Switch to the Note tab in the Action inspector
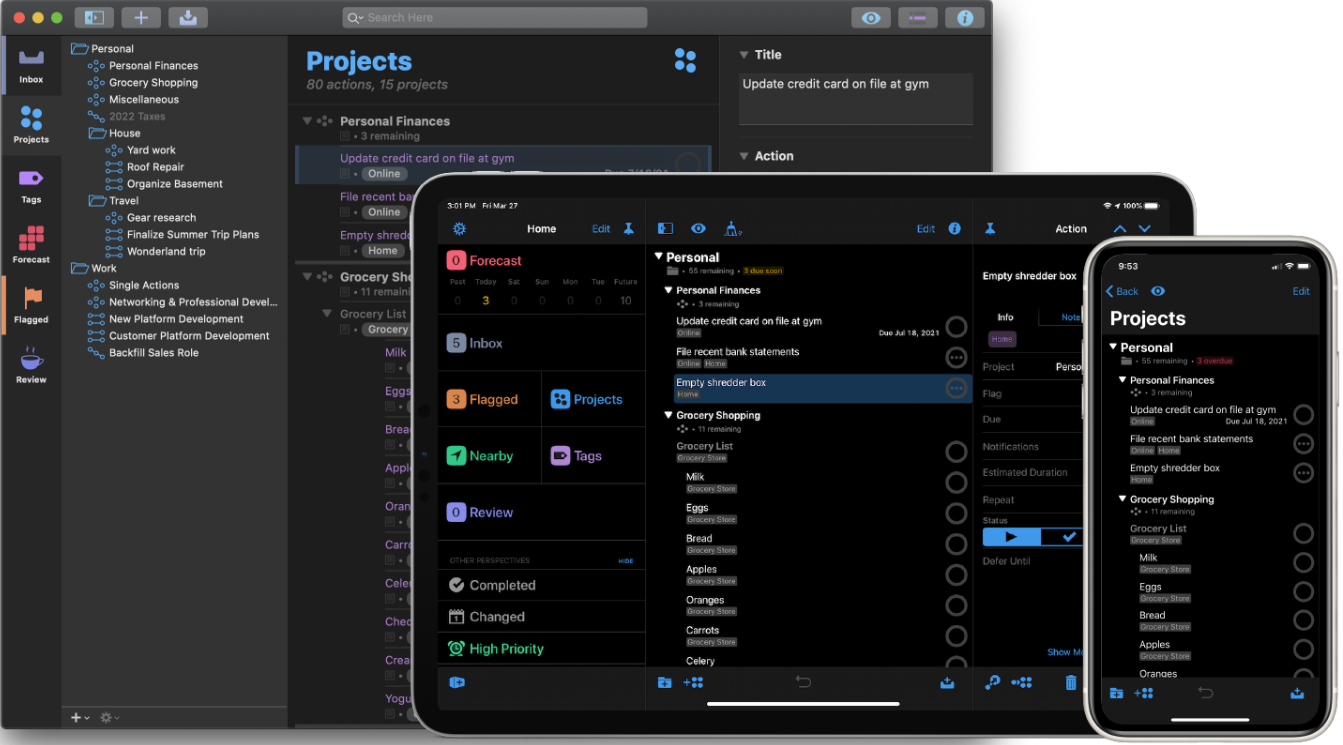 point(1068,317)
